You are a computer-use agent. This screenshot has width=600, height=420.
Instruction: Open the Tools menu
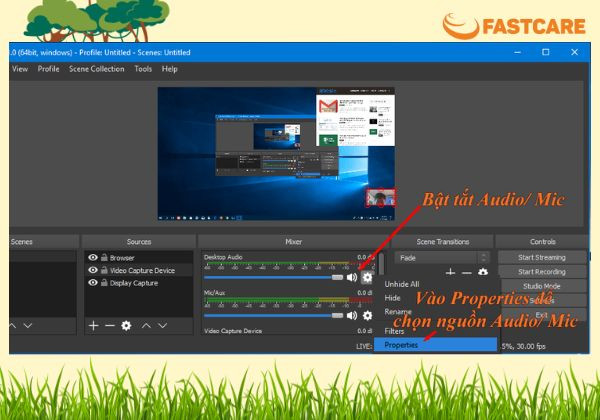tap(143, 69)
